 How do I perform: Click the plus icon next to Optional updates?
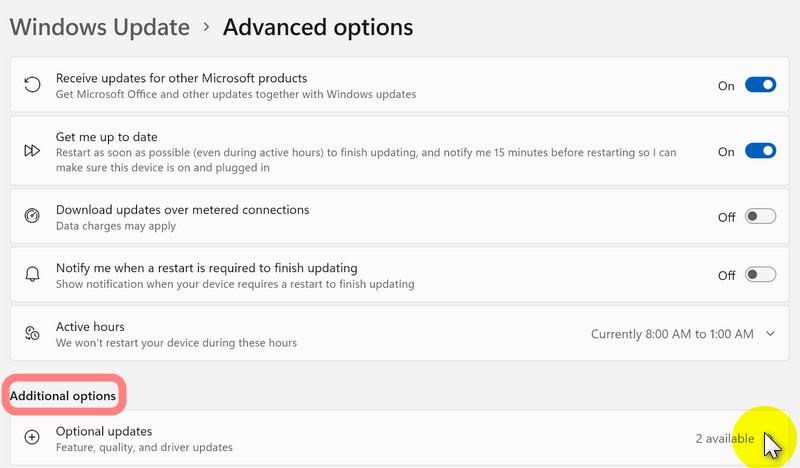point(32,438)
